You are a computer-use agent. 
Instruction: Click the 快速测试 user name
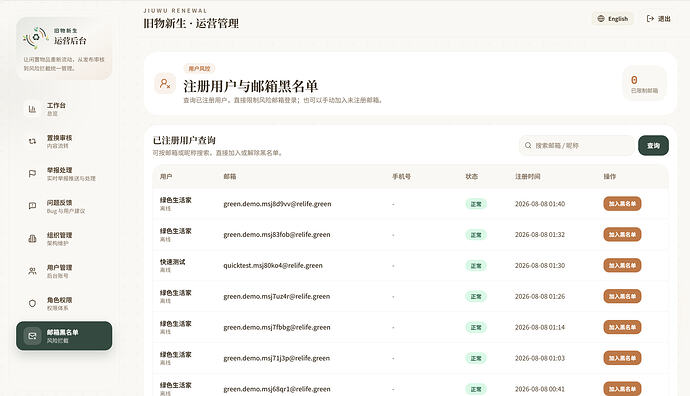(x=172, y=262)
